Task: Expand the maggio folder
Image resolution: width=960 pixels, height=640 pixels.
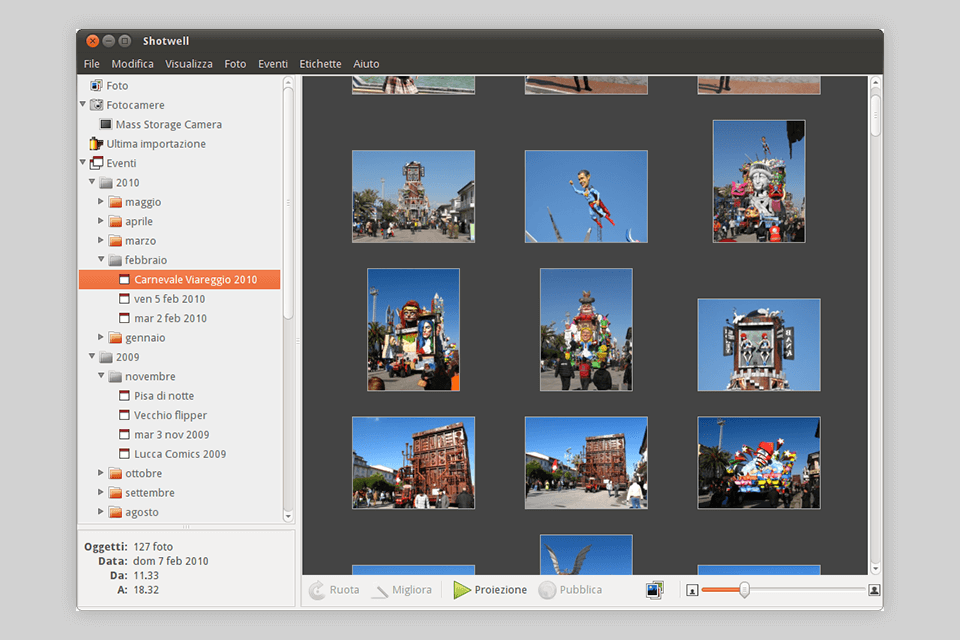Action: click(101, 202)
